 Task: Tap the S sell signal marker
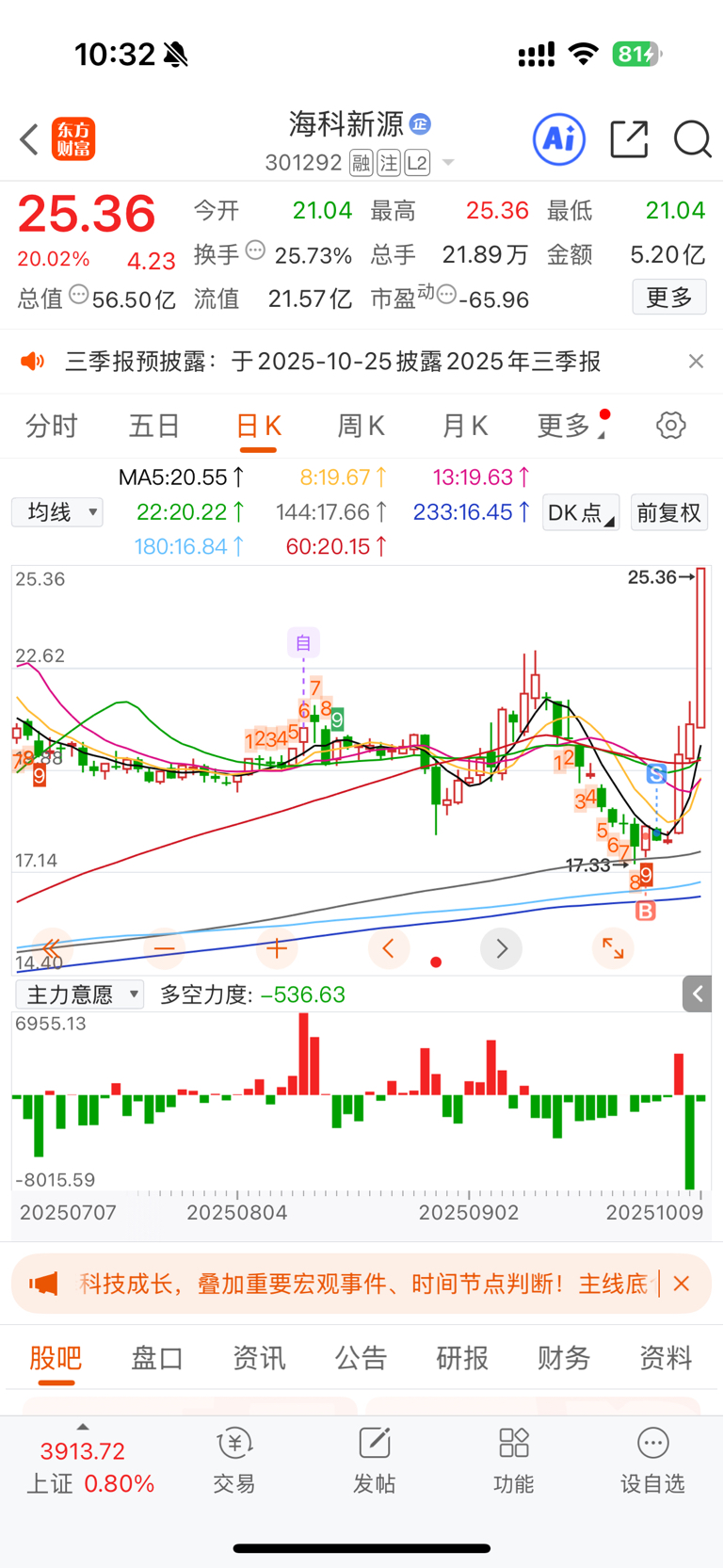(x=656, y=774)
